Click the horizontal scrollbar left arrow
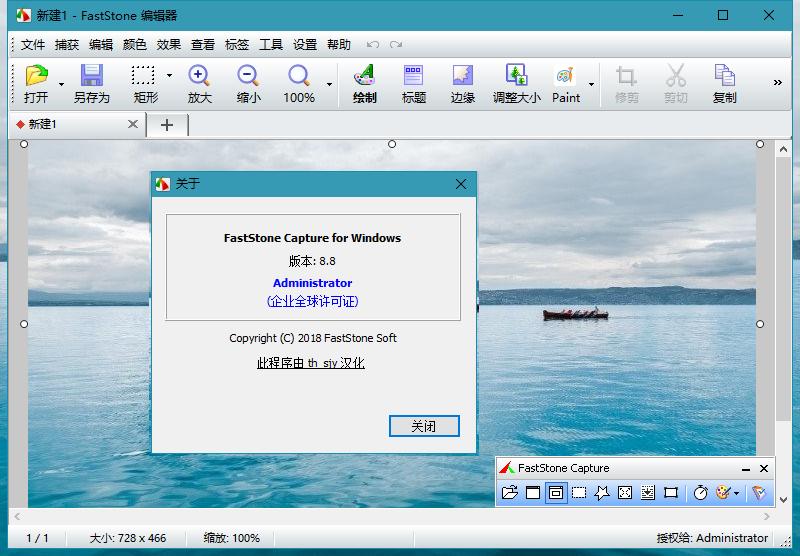 17,516
